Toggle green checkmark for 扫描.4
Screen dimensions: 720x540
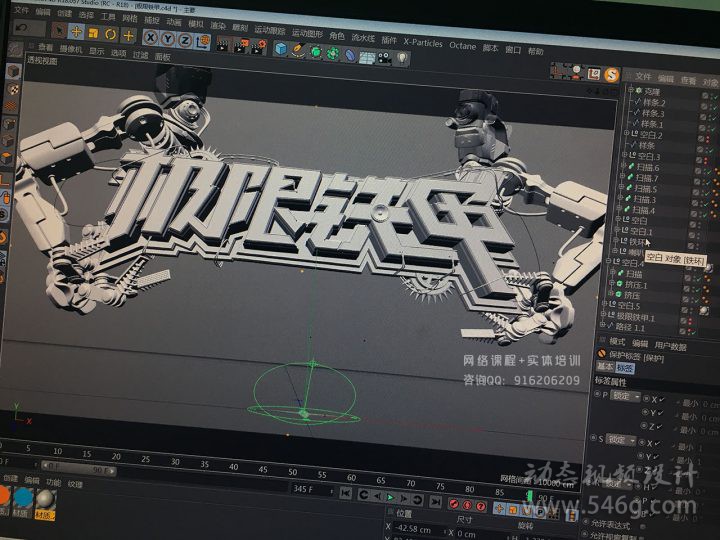[x=706, y=215]
